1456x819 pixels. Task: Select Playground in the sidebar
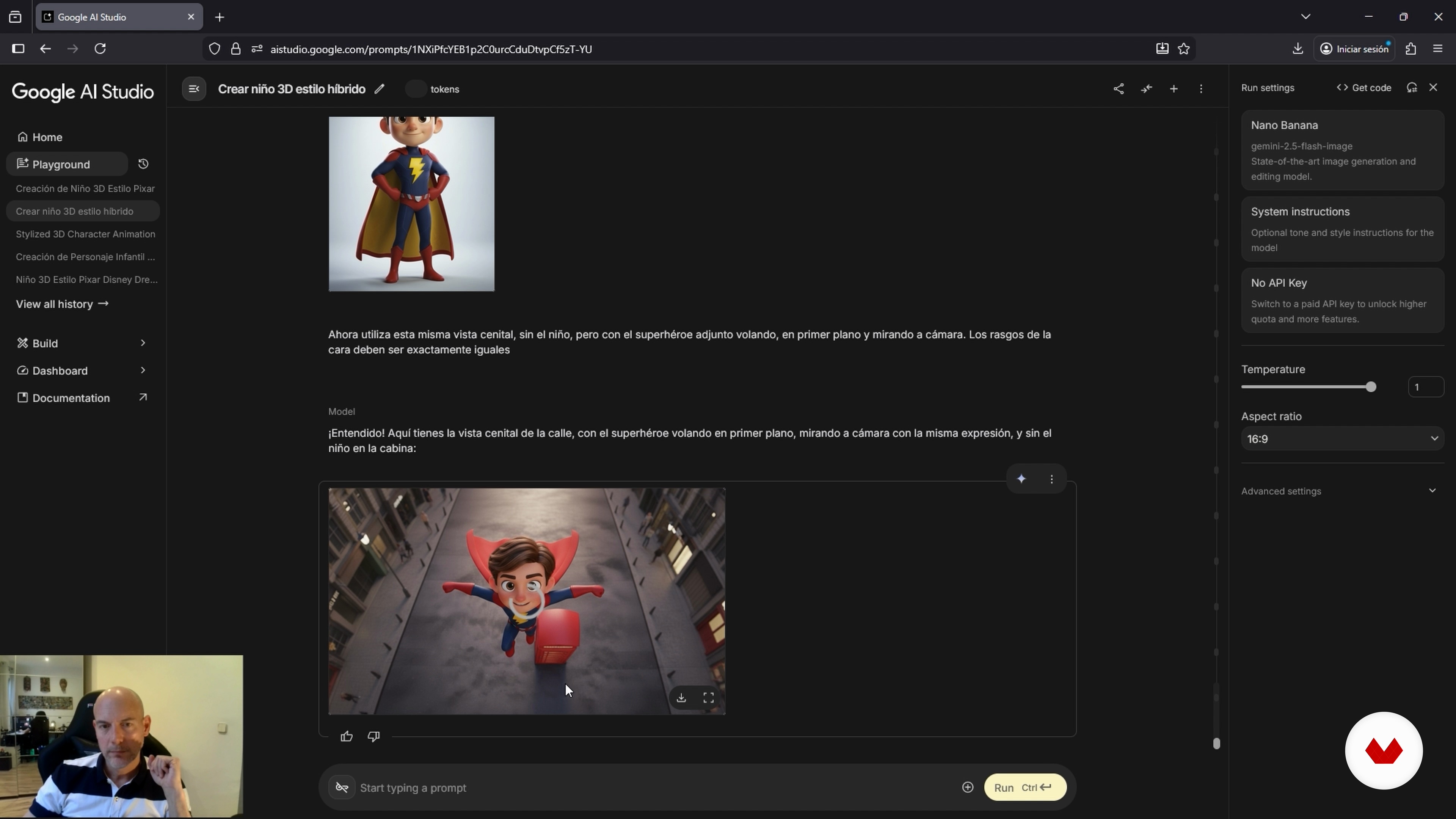tap(67, 164)
